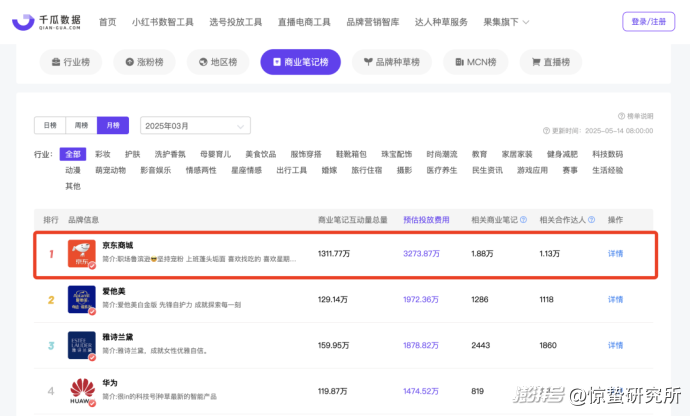Viewport: 690px width, 416px height.
Task: Open 详情 for 雅诗兰黛
Action: pyautogui.click(x=615, y=345)
